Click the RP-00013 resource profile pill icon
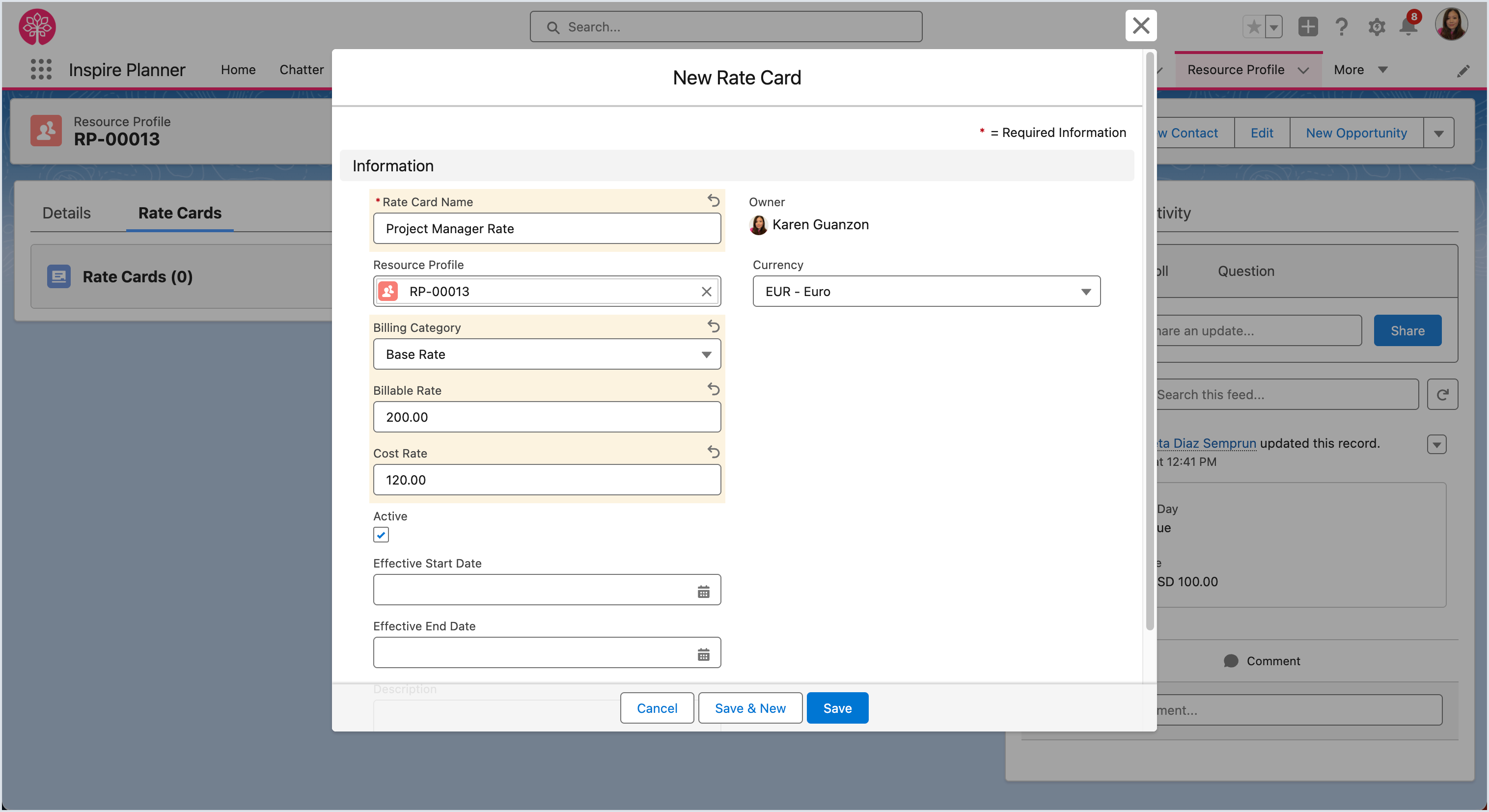Viewport: 1489px width, 812px height. (388, 291)
